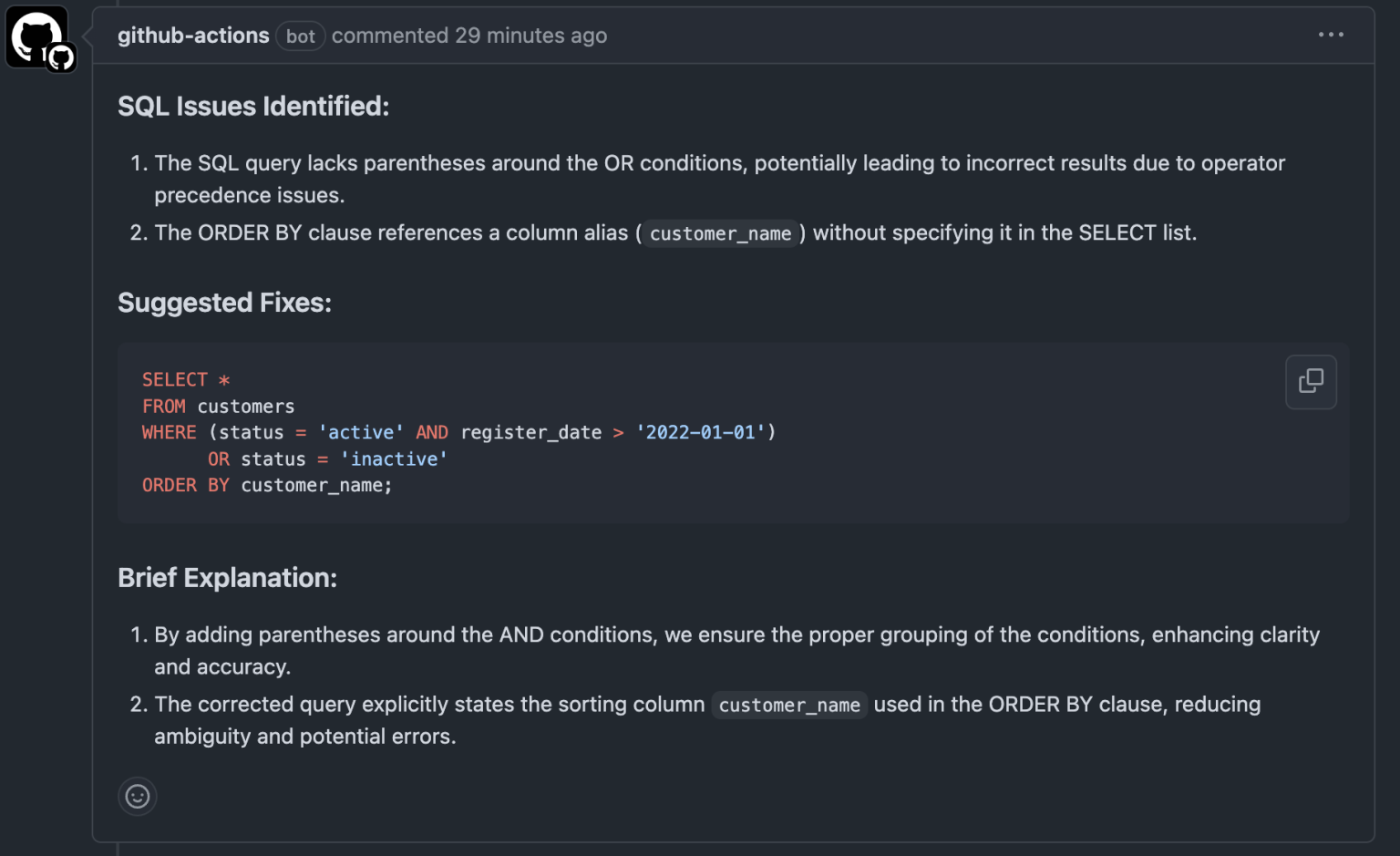This screenshot has width=1400, height=856.
Task: Add a reaction using the smiley icon
Action: (x=137, y=796)
